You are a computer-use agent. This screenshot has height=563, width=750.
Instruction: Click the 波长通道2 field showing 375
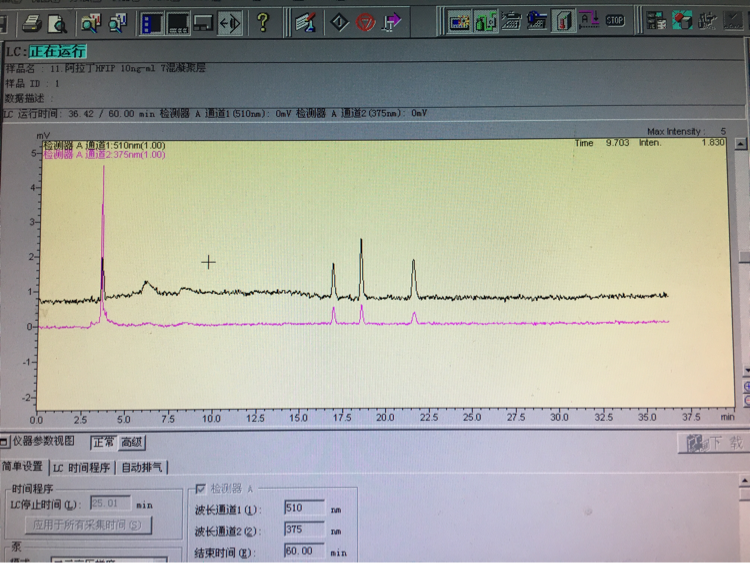(304, 530)
